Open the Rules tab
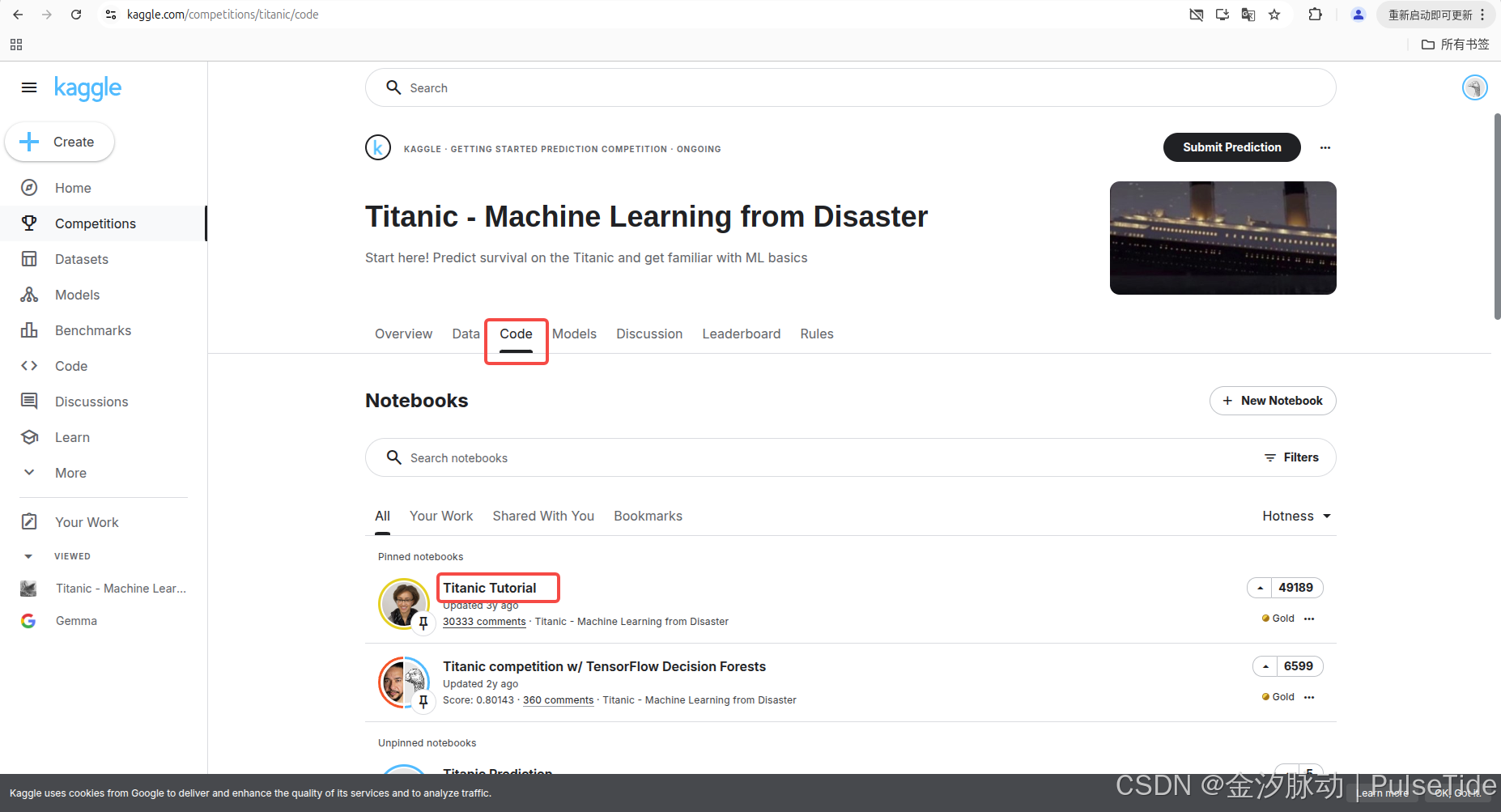 click(x=817, y=334)
